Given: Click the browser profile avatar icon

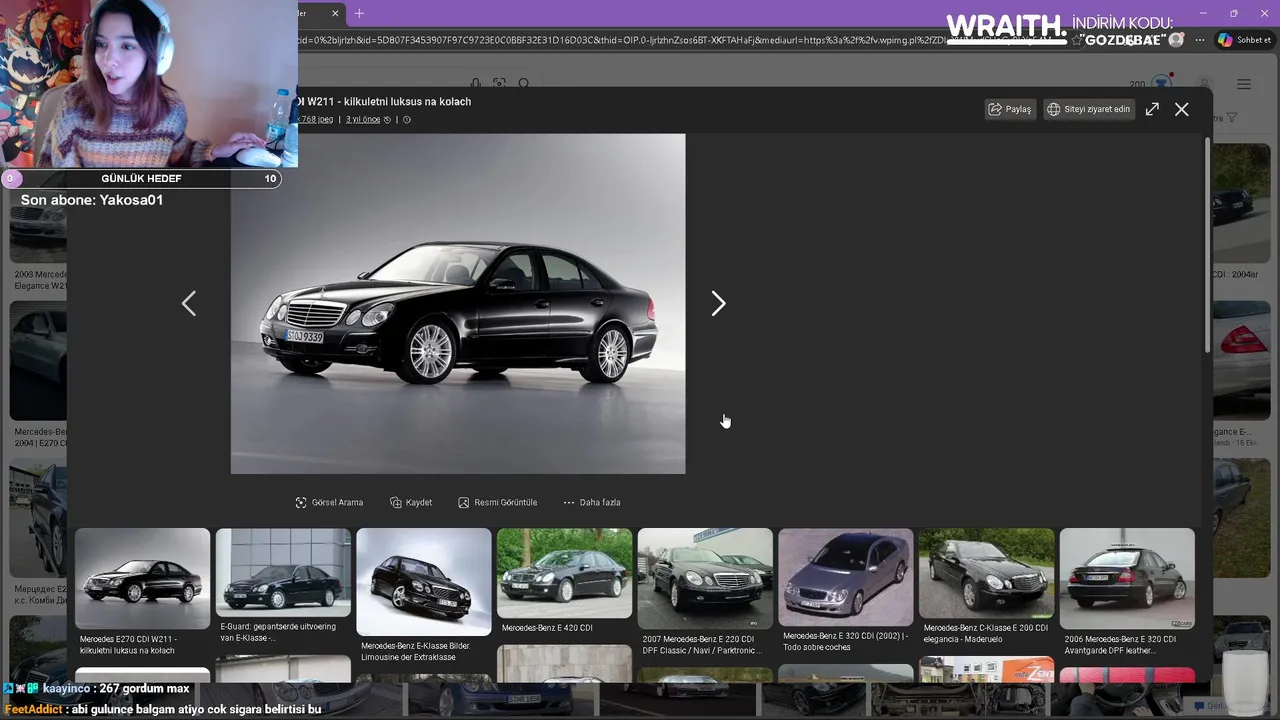Looking at the screenshot, I should [1176, 40].
